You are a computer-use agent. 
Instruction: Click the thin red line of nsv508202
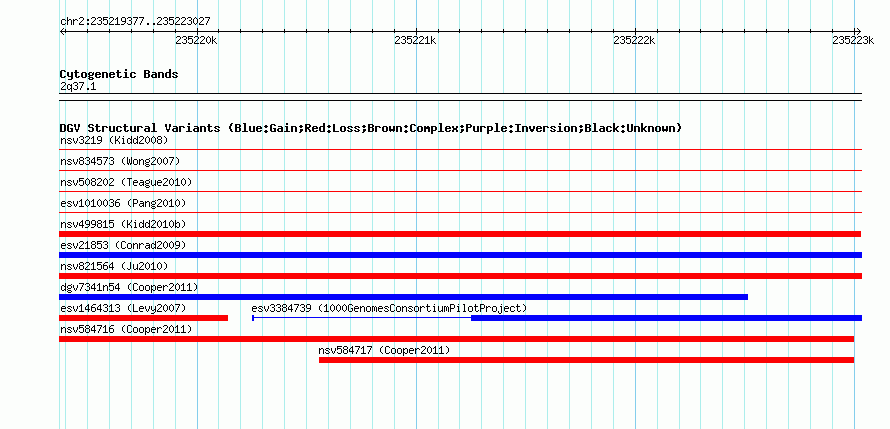pos(460,192)
